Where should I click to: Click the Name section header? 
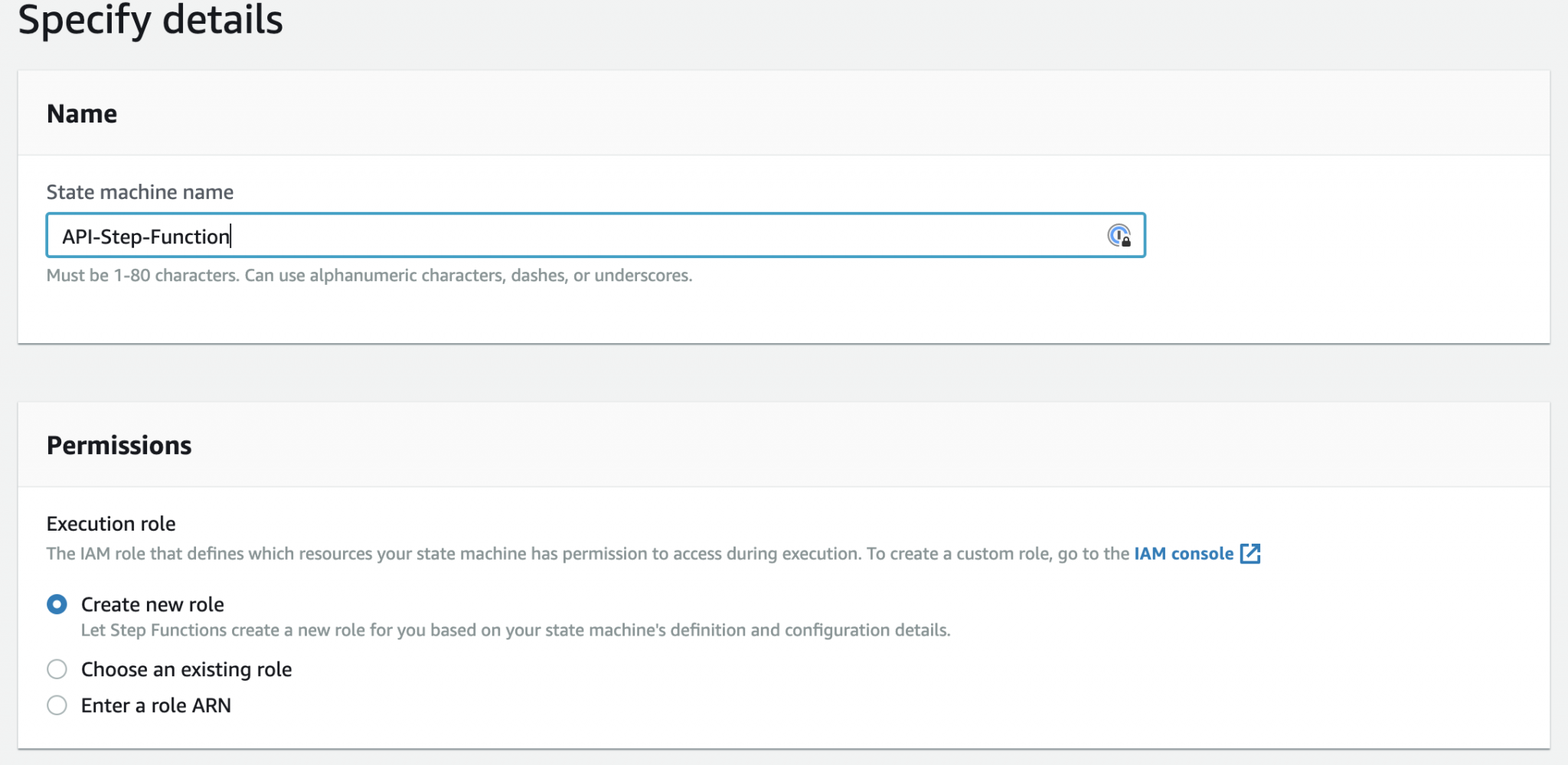pos(83,113)
